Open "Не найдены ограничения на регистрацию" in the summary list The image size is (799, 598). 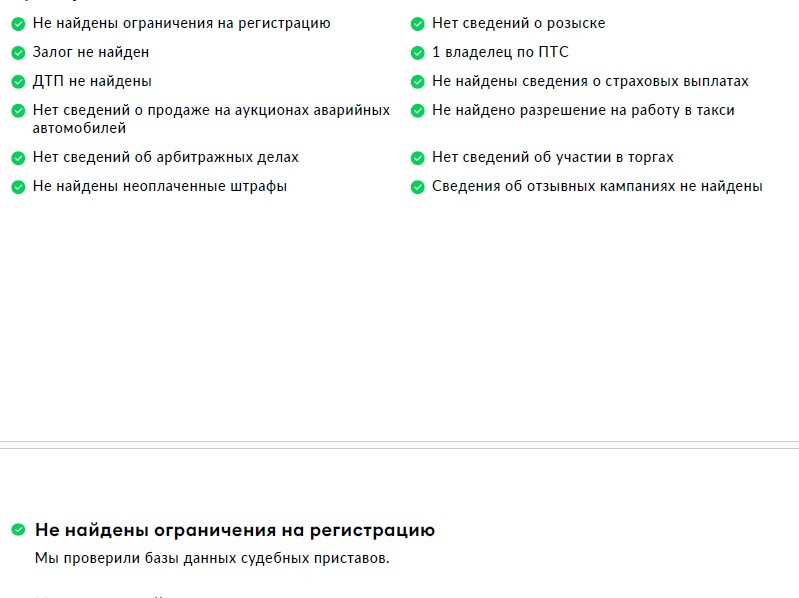tap(181, 23)
